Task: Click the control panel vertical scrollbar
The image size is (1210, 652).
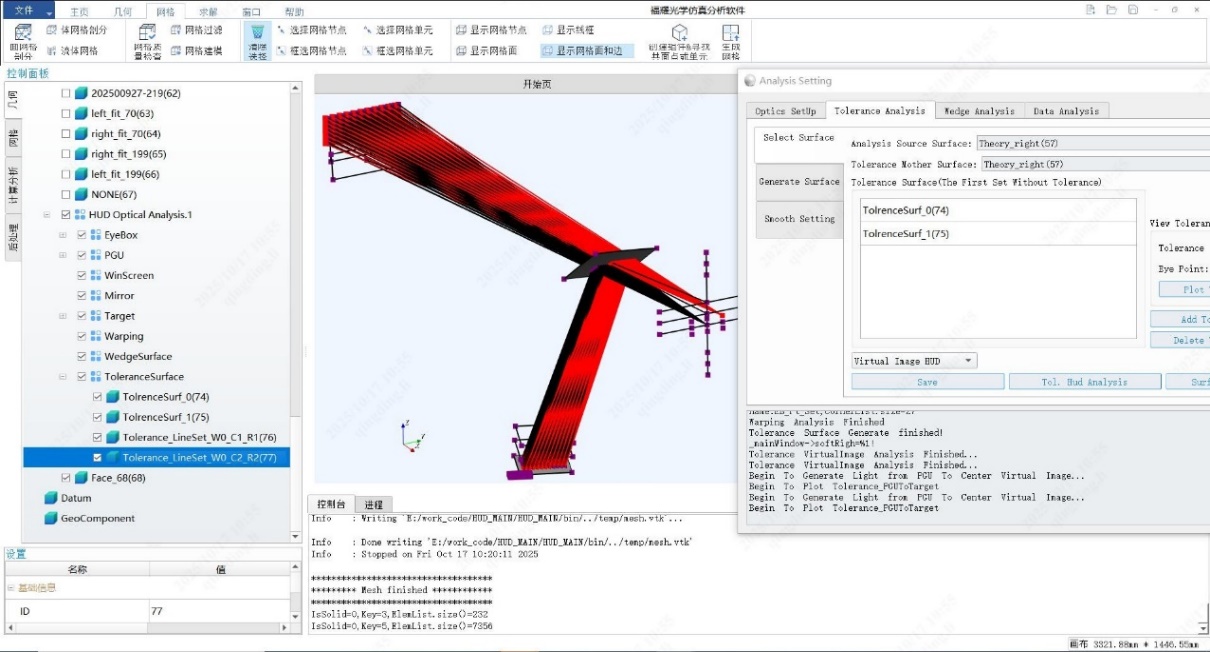Action: [296, 250]
